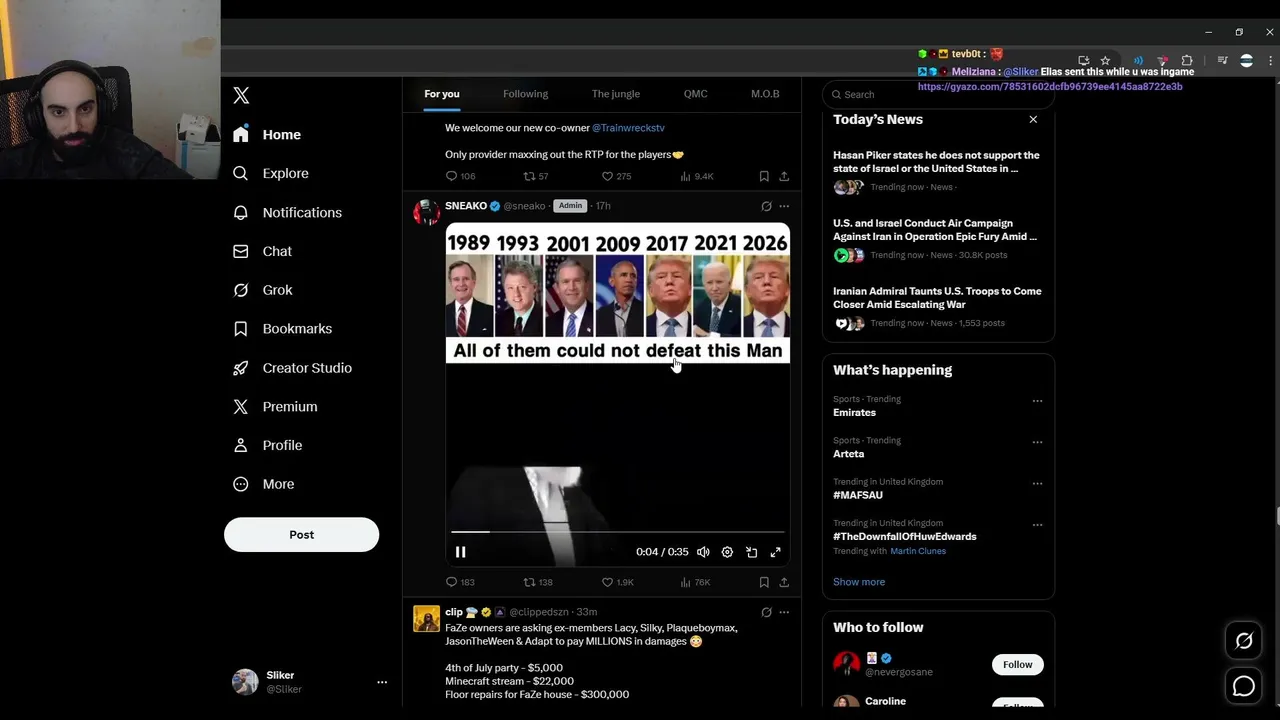Open more options for Emirates trend

click(1037, 401)
